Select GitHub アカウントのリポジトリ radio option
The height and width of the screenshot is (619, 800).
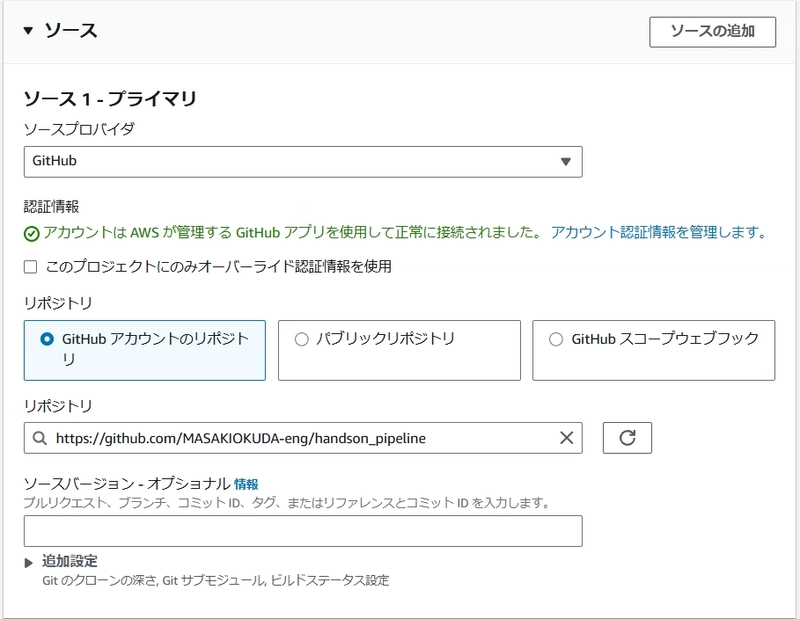47,339
